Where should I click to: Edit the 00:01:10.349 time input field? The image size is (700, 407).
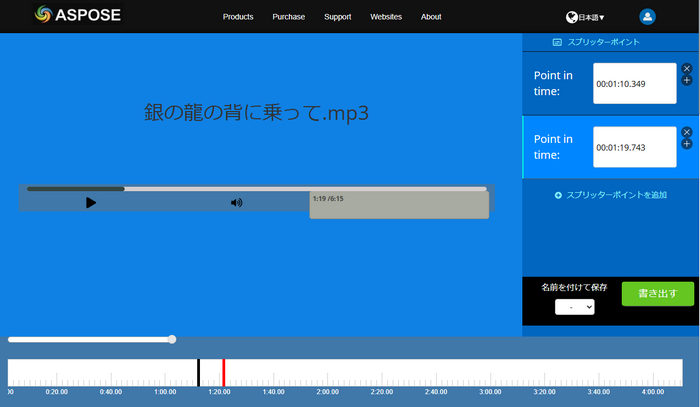634,85
